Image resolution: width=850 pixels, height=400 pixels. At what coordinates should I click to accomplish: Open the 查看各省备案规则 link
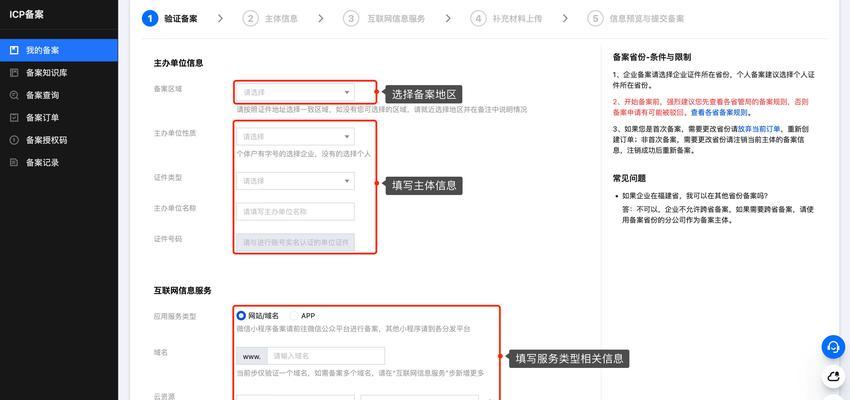[x=719, y=113]
